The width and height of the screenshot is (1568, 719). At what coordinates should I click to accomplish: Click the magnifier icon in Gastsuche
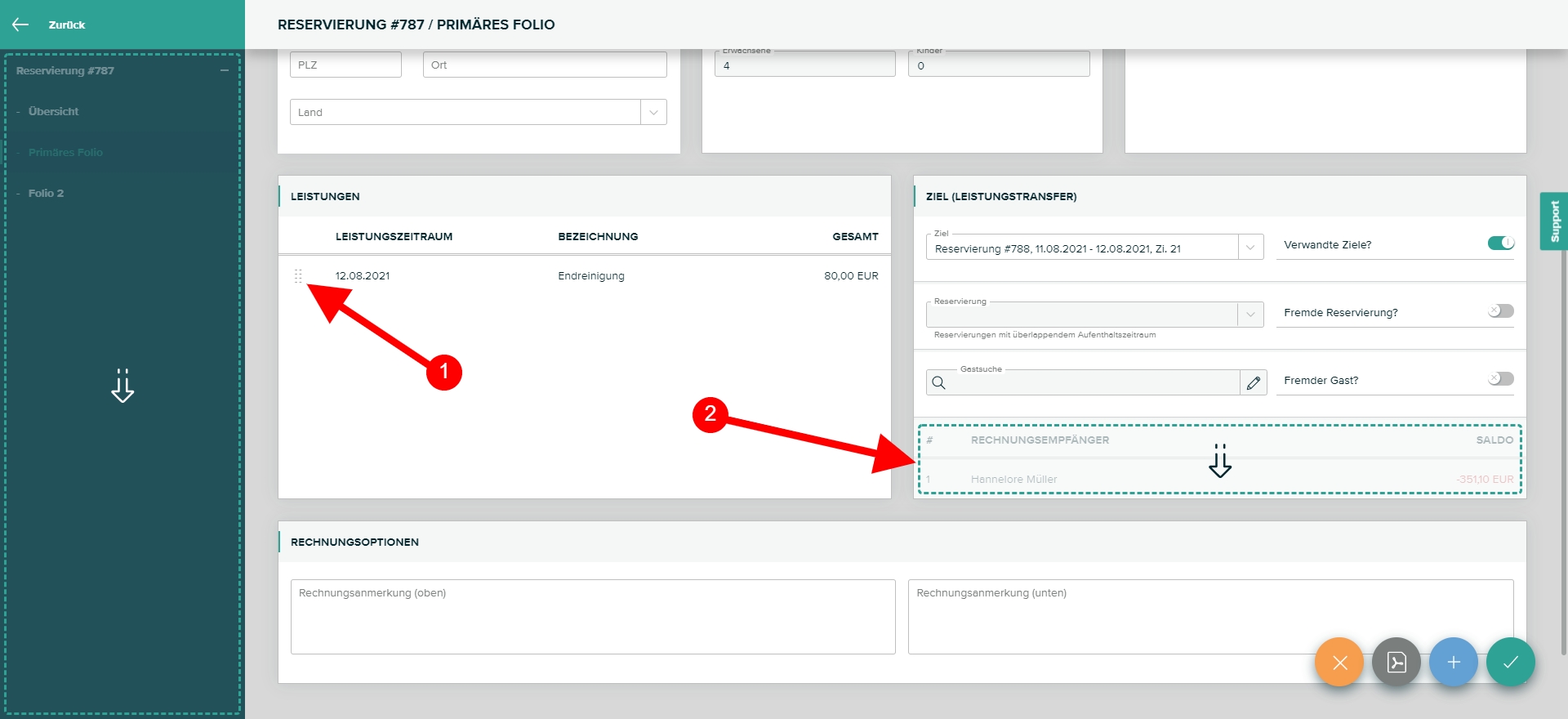tap(938, 382)
